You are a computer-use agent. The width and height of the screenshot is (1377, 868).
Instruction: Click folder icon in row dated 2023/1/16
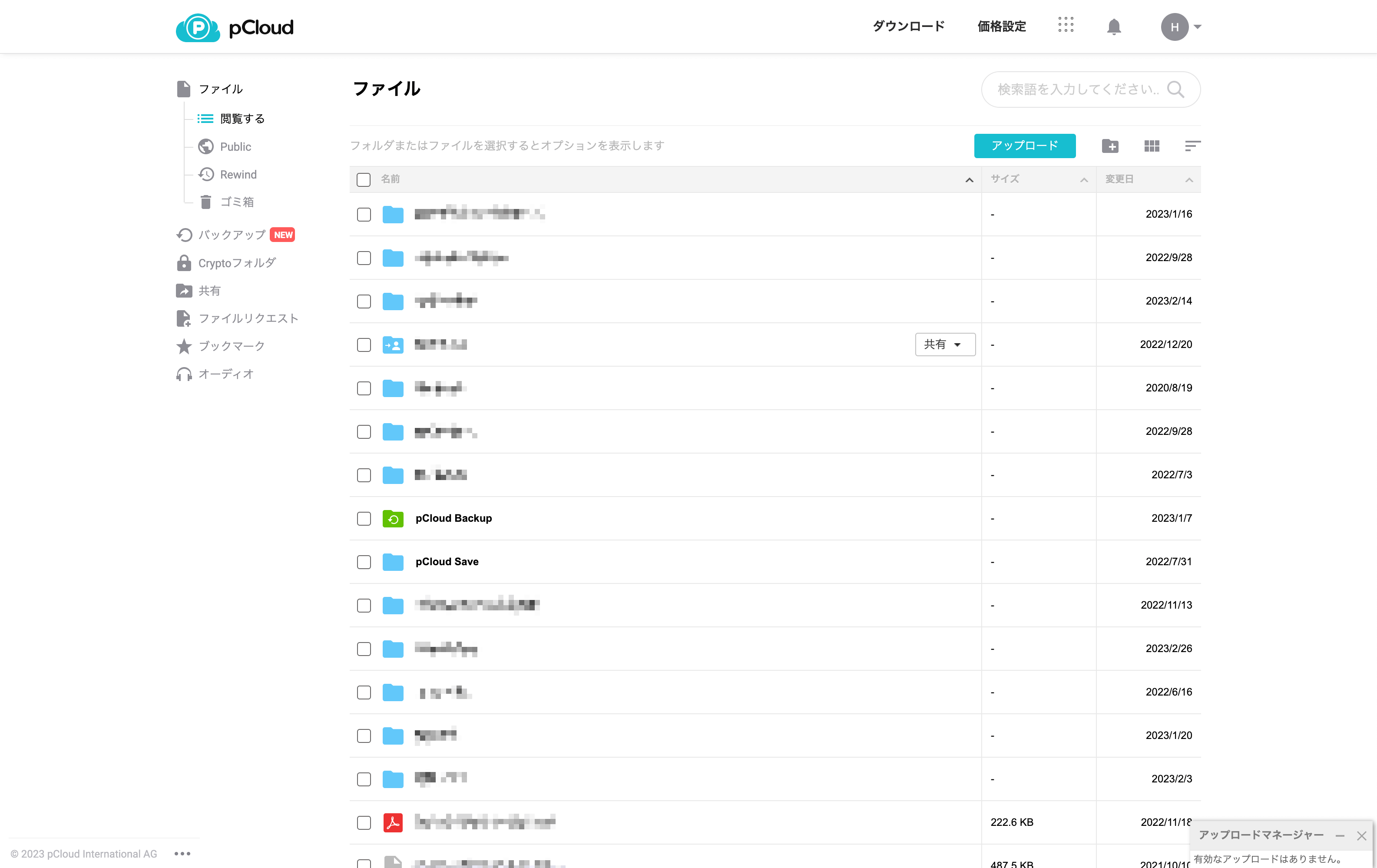point(393,215)
